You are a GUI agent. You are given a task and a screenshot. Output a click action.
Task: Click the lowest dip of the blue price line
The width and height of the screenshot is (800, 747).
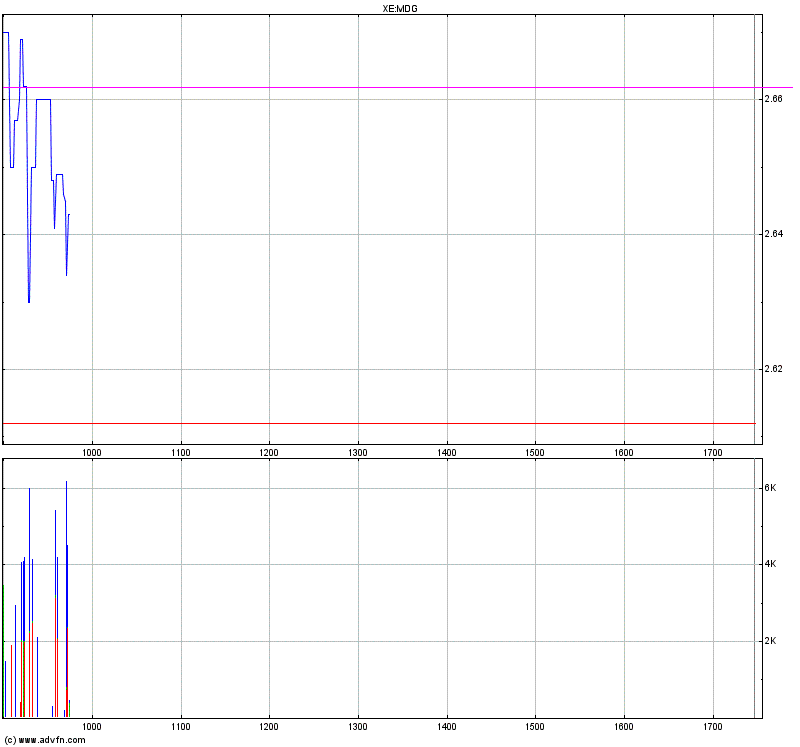(x=29, y=301)
